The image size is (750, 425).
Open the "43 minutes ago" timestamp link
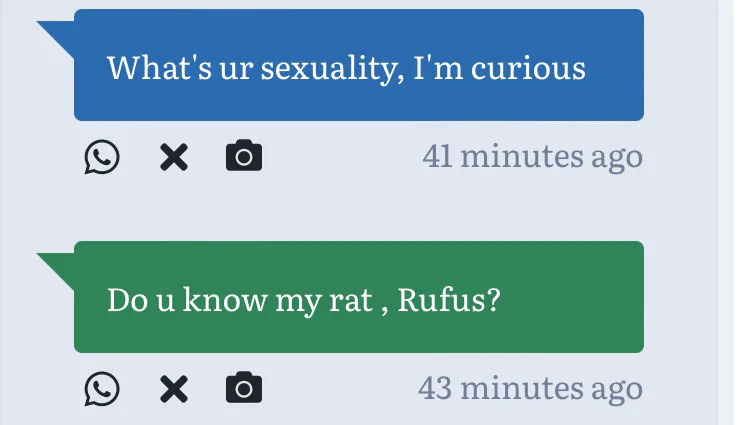tap(530, 388)
